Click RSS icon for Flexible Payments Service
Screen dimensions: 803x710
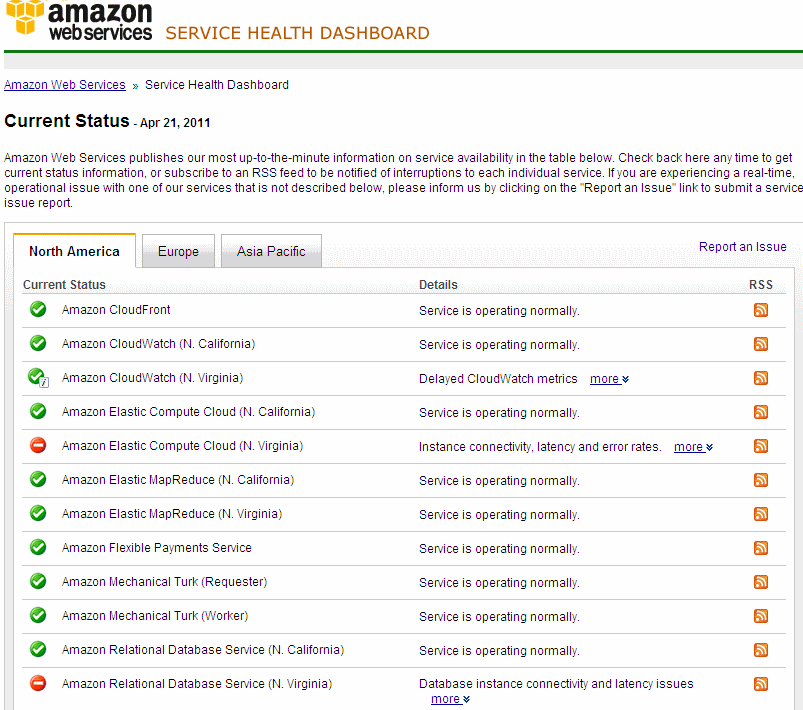pos(761,548)
